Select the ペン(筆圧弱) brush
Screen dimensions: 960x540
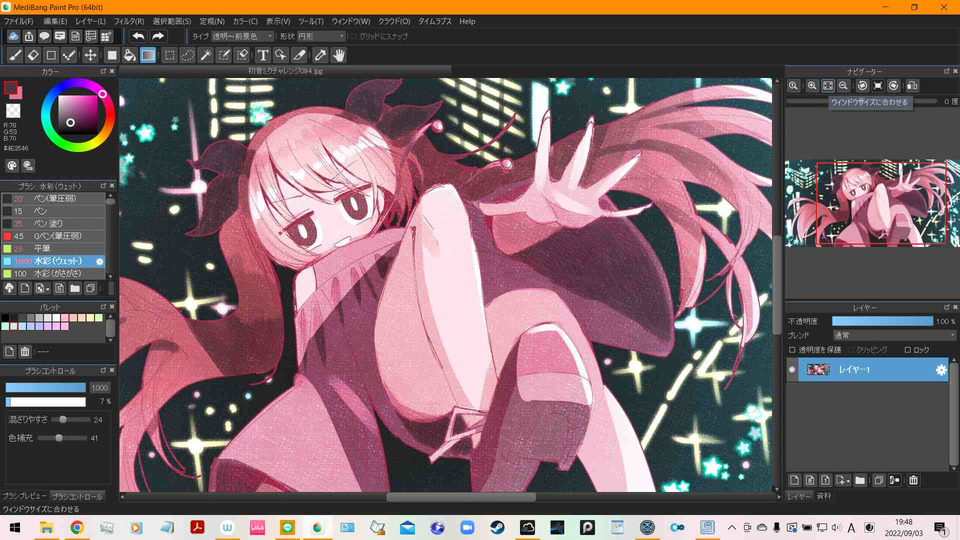tap(53, 199)
